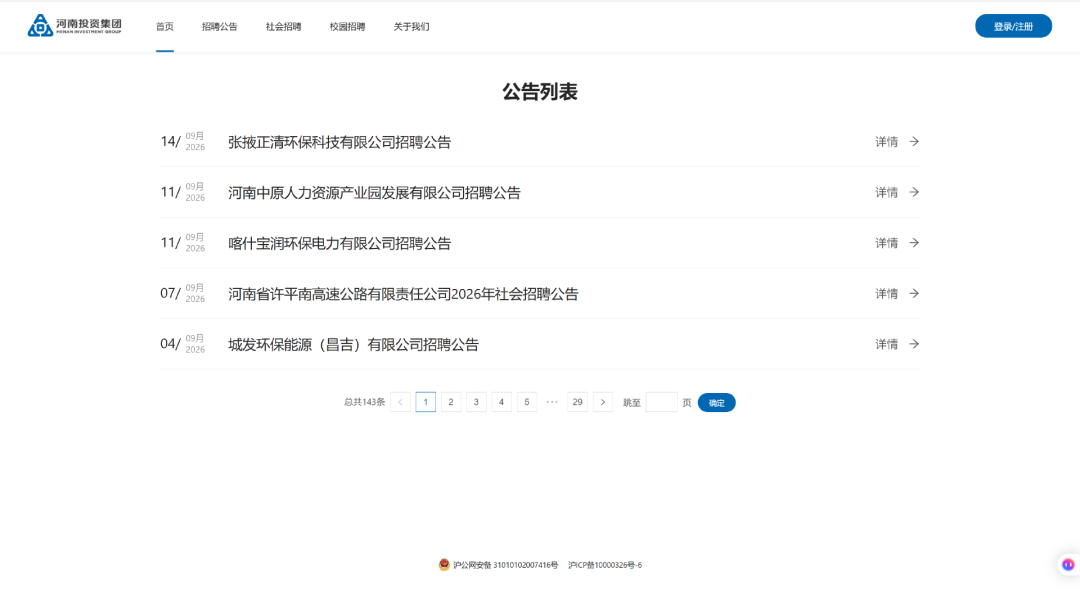The width and height of the screenshot is (1080, 592).
Task: Click 详情 for 许平南高速公路 announcement
Action: pos(886,294)
